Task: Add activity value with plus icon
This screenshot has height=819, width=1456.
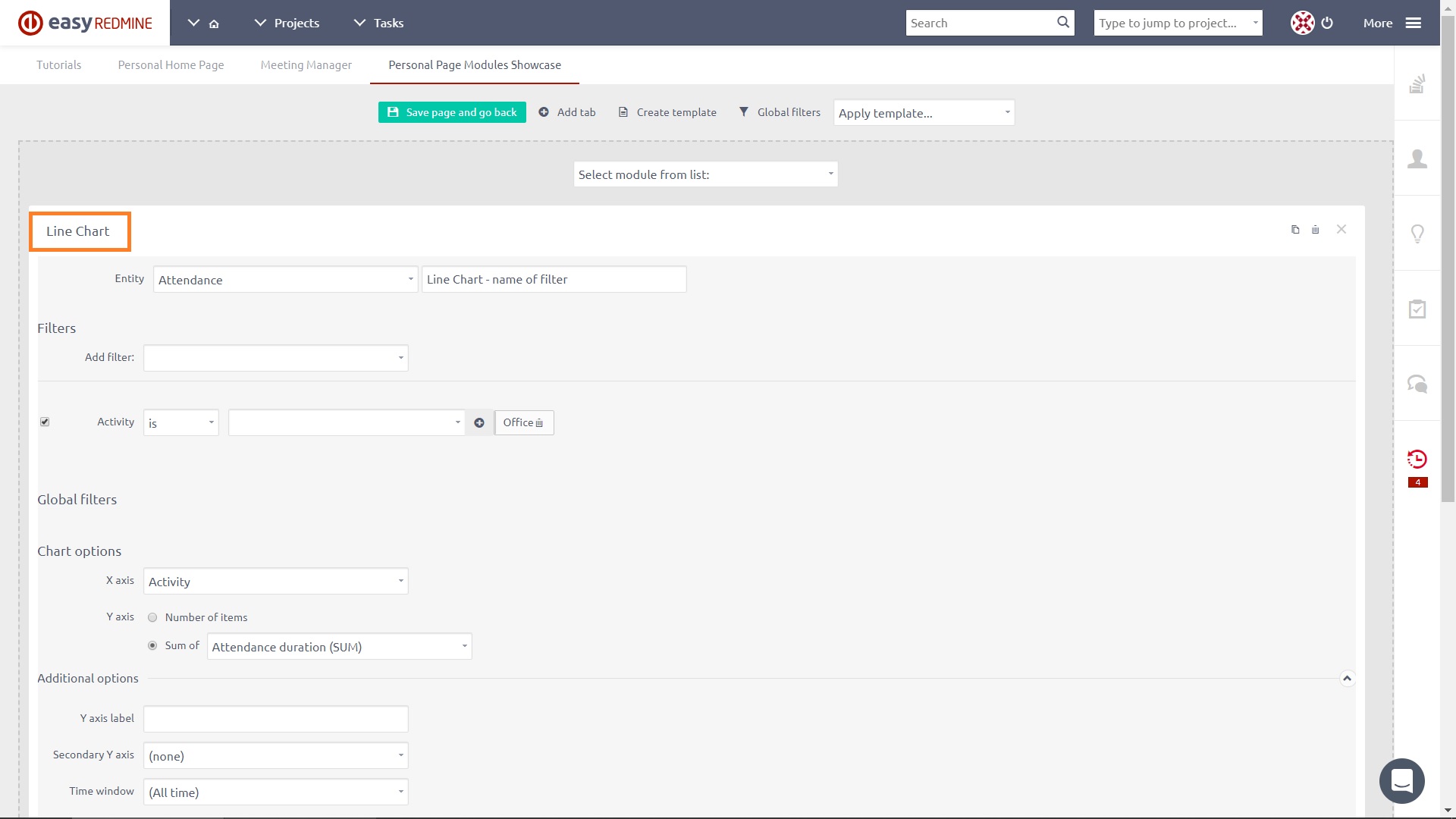Action: point(479,423)
